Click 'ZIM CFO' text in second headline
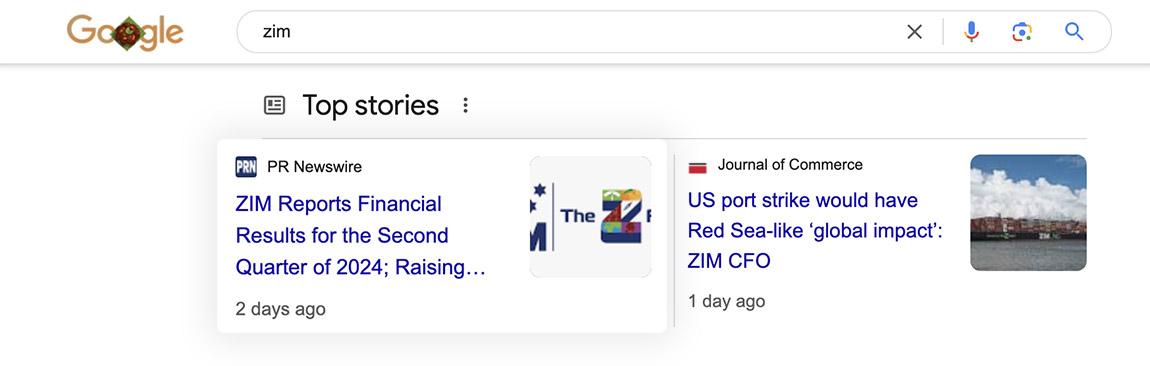 click(729, 260)
